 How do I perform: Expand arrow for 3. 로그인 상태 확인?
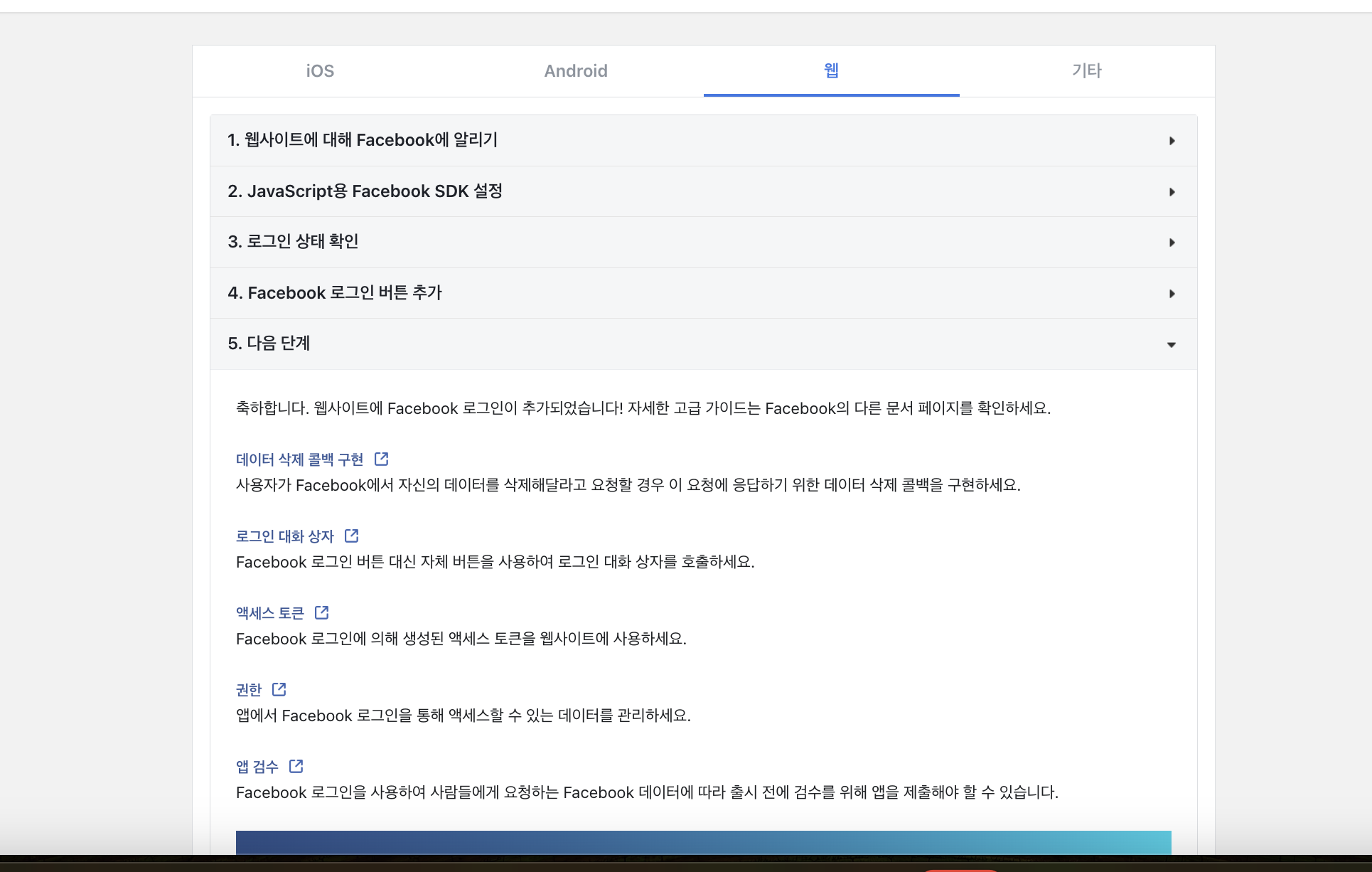[1172, 243]
